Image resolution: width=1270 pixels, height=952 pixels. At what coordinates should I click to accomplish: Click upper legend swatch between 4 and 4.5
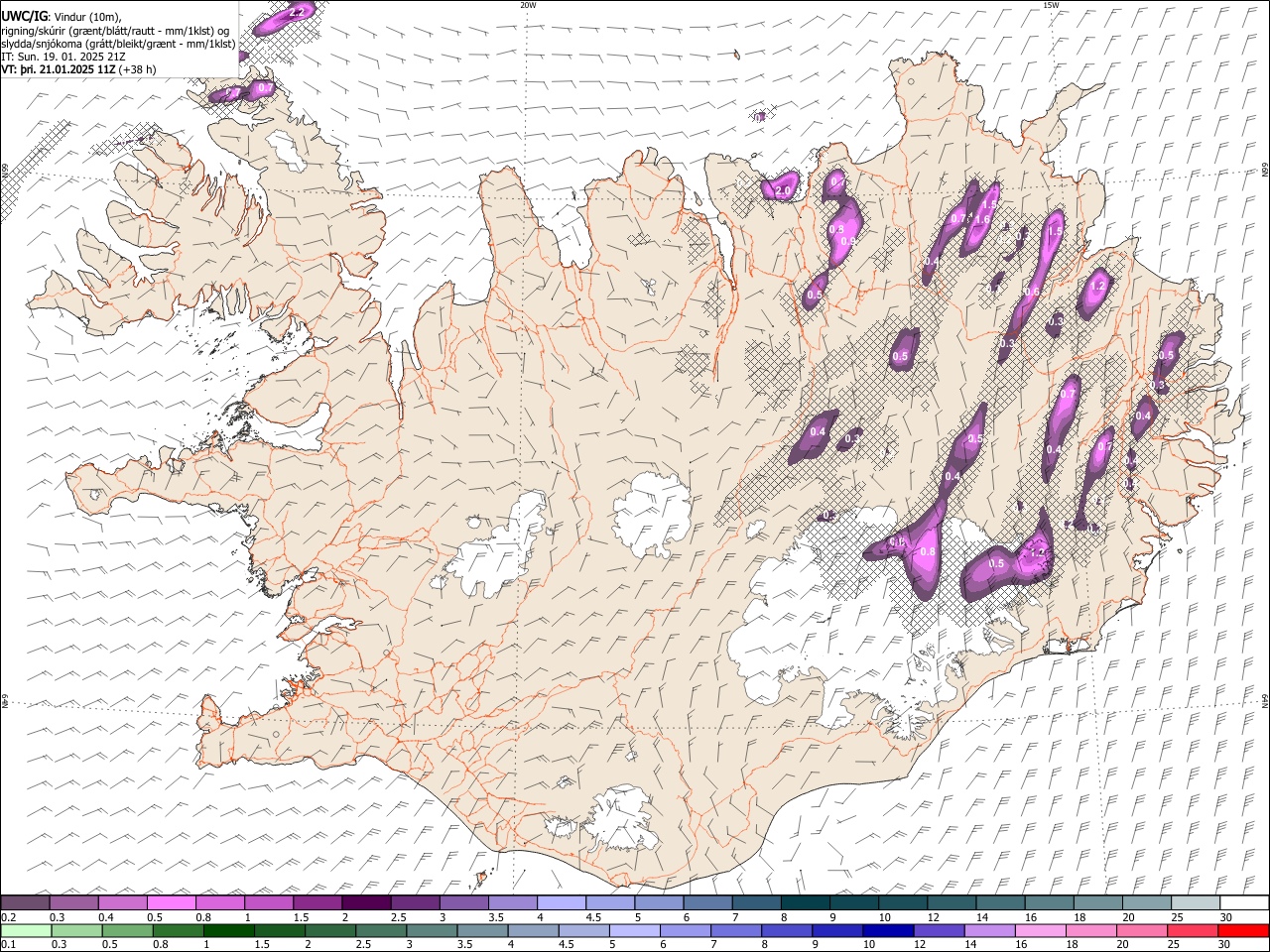(561, 902)
